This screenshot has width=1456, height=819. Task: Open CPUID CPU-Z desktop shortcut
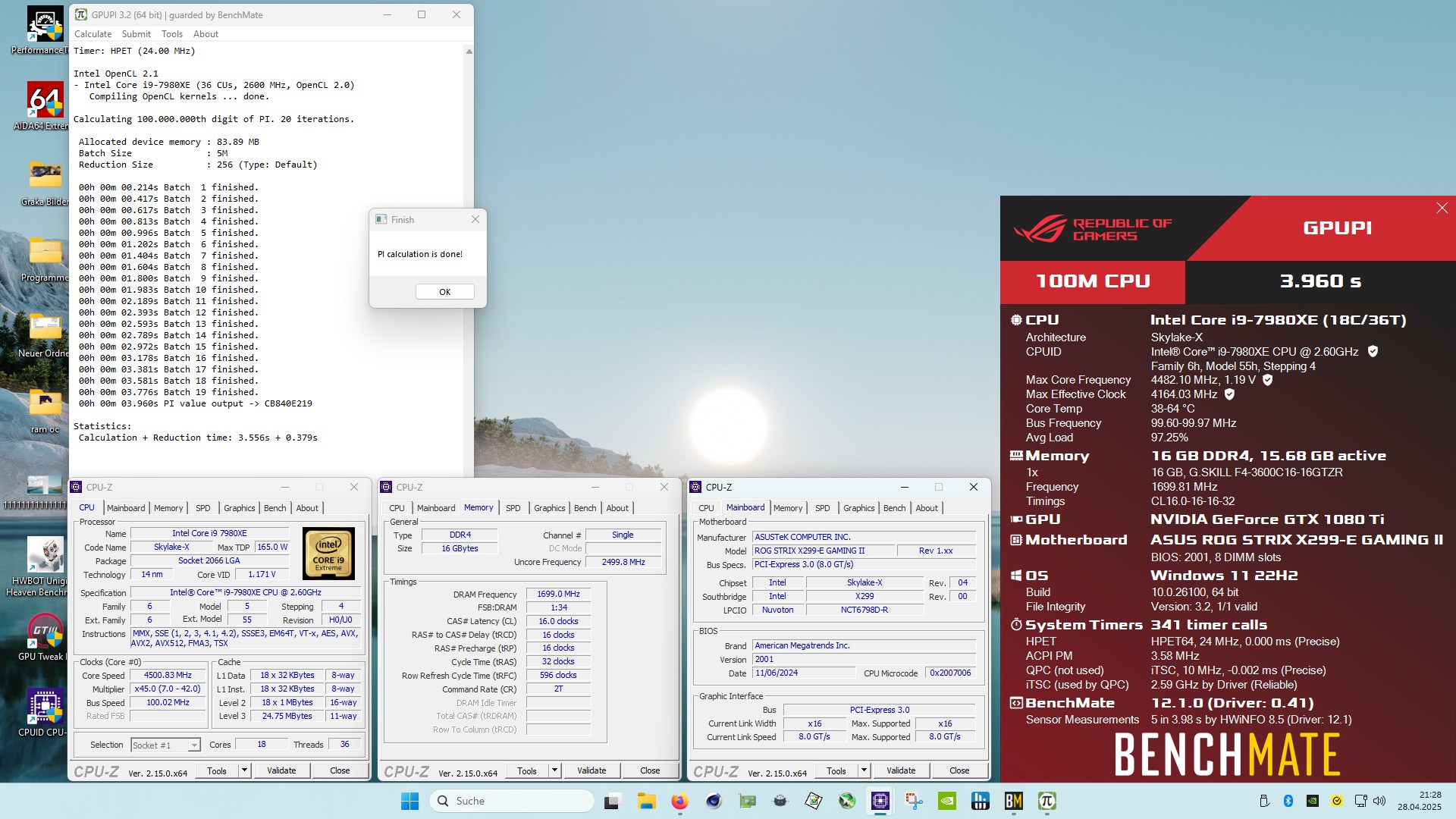click(45, 711)
